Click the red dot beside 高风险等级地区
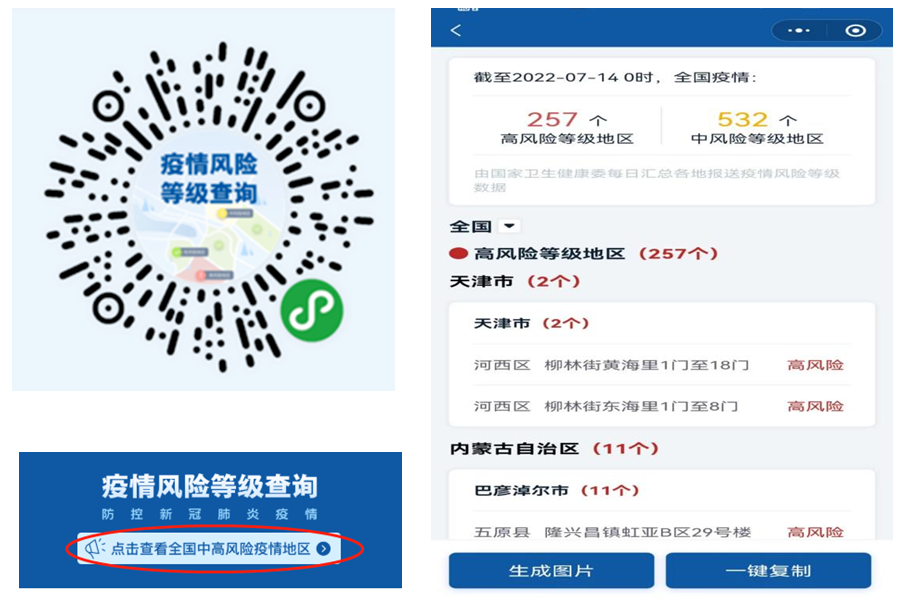 click(459, 253)
